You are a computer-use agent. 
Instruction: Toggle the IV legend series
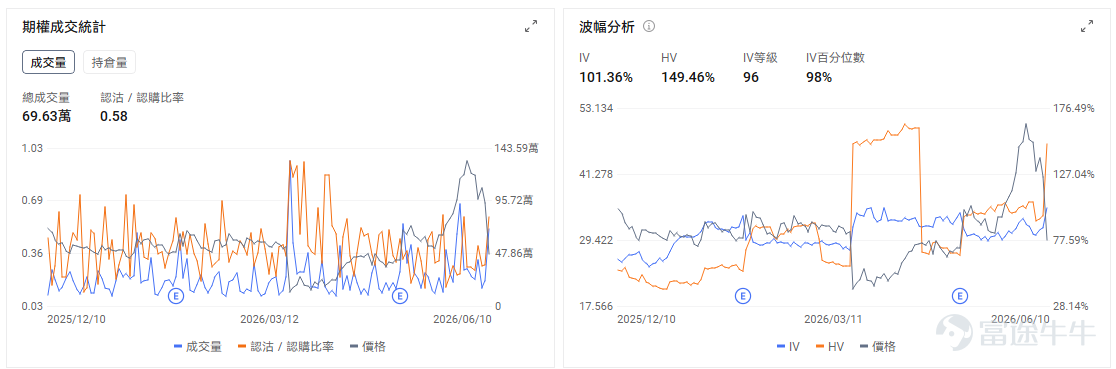tap(788, 347)
